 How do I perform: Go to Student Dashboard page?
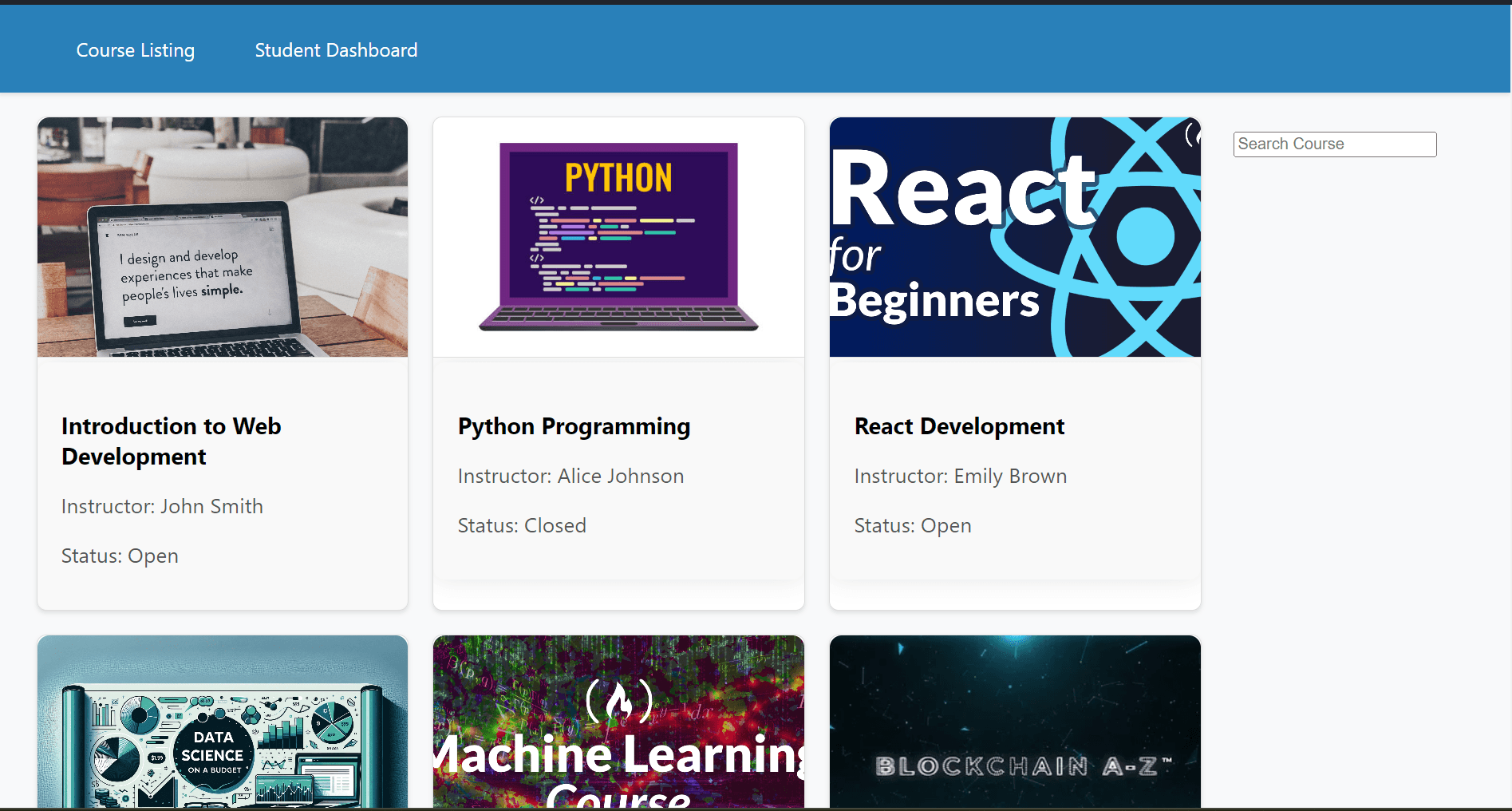(336, 50)
